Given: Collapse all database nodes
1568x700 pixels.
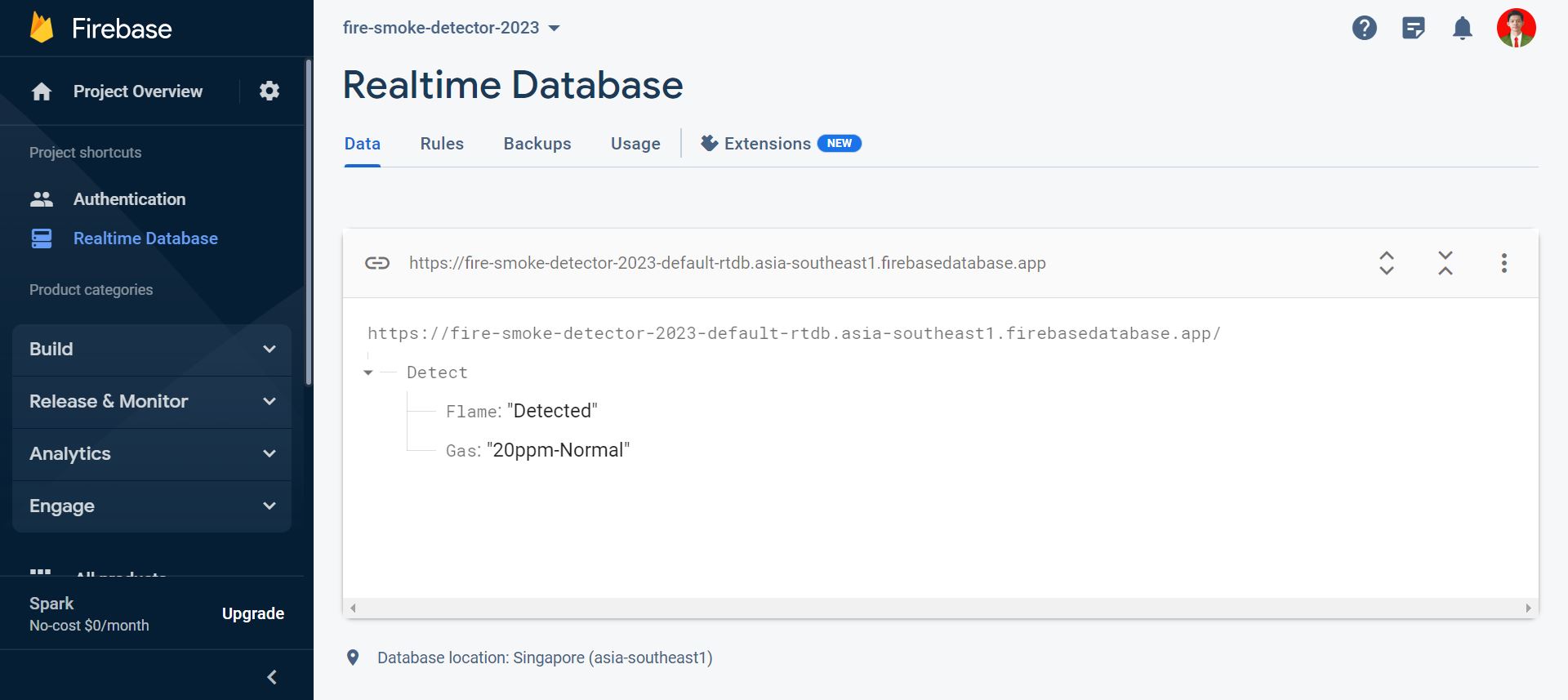Looking at the screenshot, I should (x=1445, y=263).
